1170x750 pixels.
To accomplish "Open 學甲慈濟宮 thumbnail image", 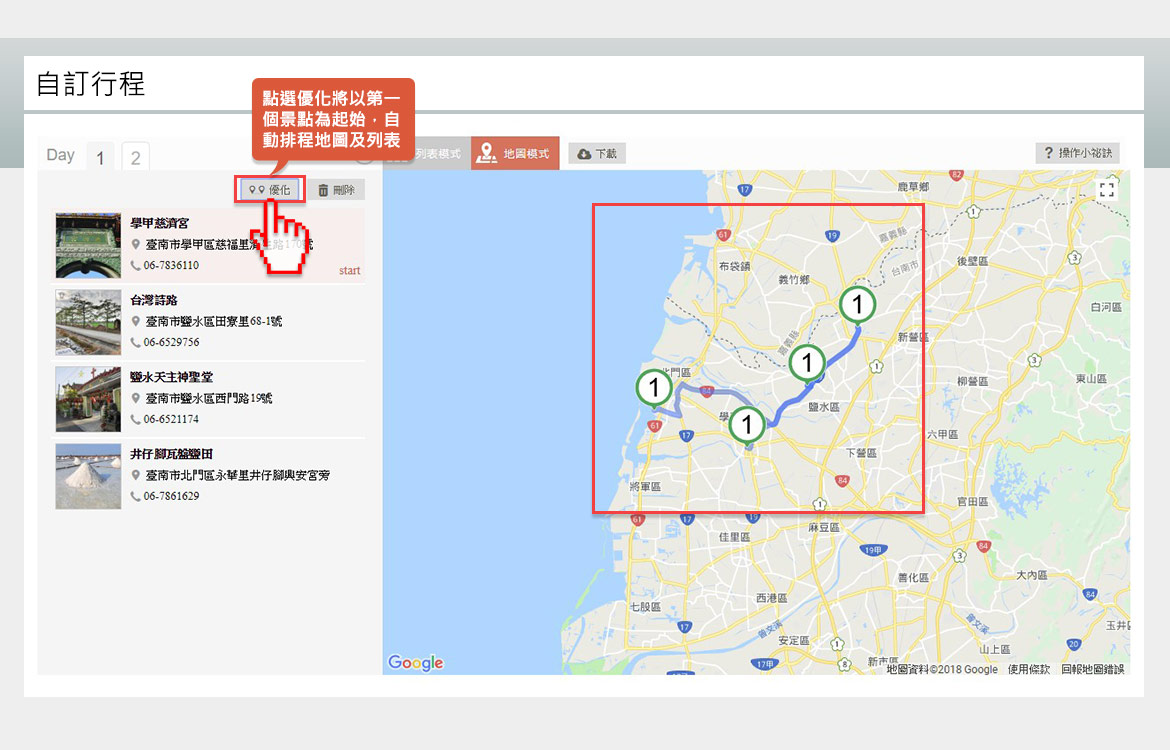I will tap(88, 246).
